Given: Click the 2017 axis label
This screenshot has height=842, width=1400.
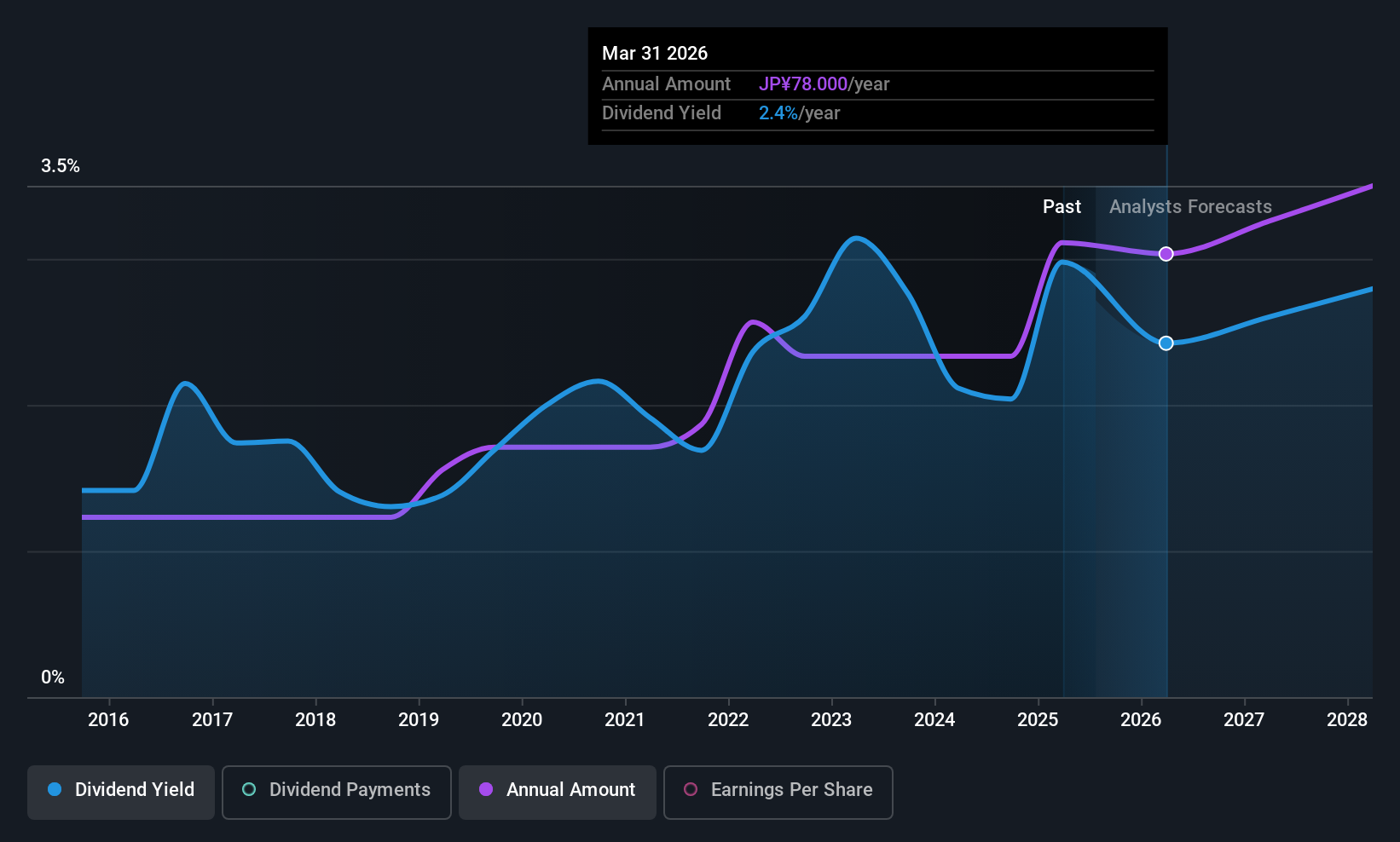Looking at the screenshot, I should [212, 720].
